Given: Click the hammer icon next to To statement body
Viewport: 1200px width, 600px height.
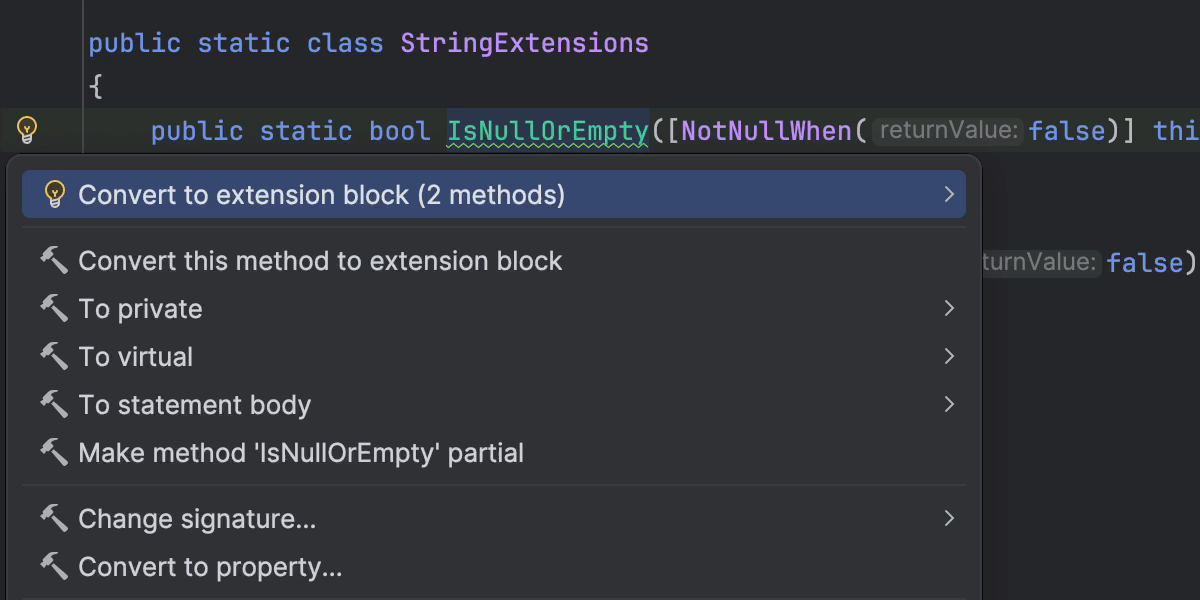Looking at the screenshot, I should coord(54,405).
